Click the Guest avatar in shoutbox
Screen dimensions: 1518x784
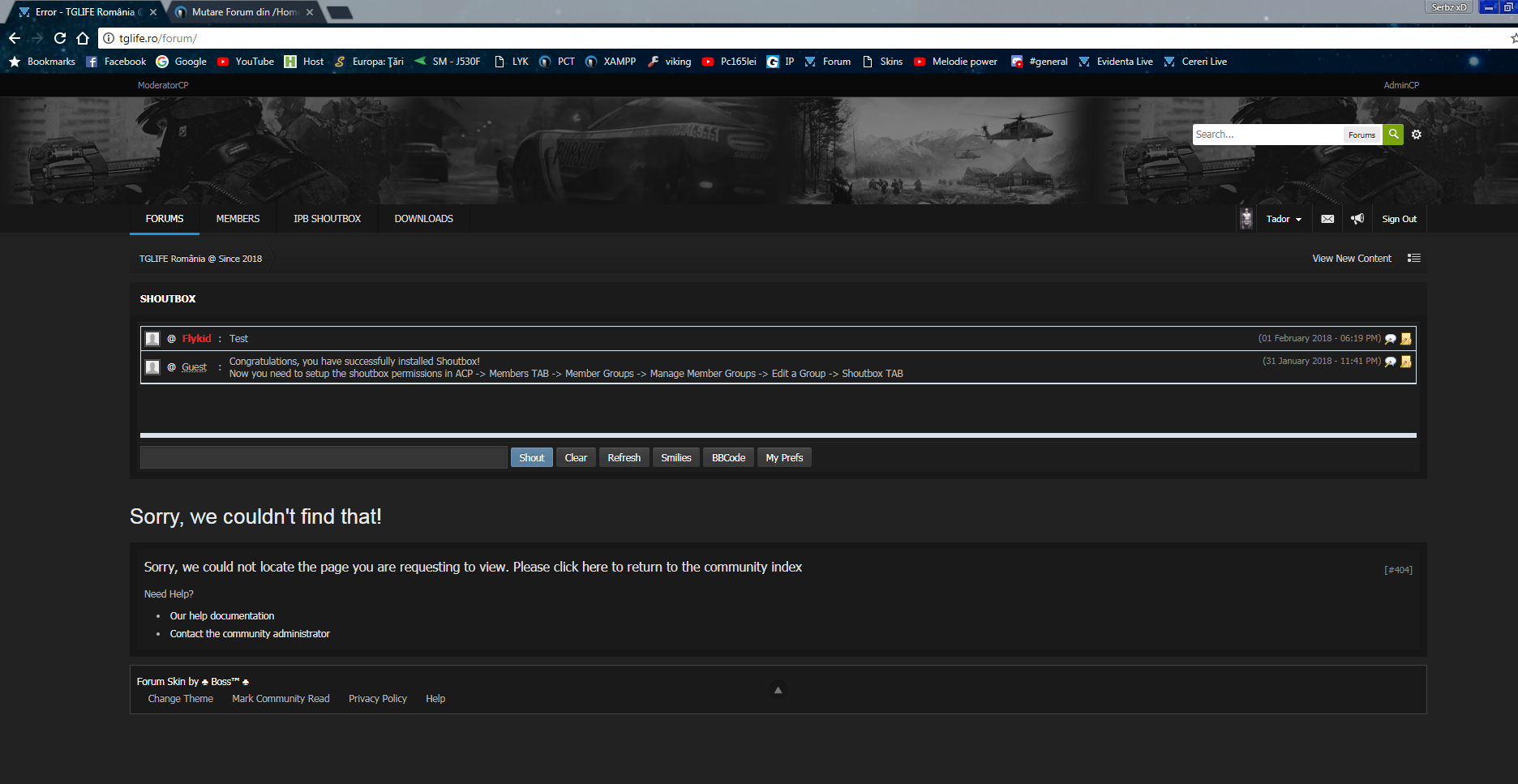point(152,367)
